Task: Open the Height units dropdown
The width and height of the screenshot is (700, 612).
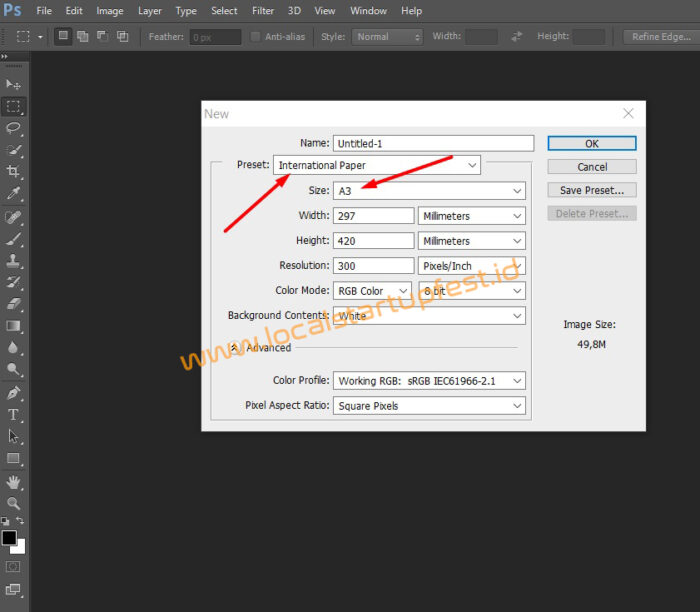Action: click(x=471, y=241)
